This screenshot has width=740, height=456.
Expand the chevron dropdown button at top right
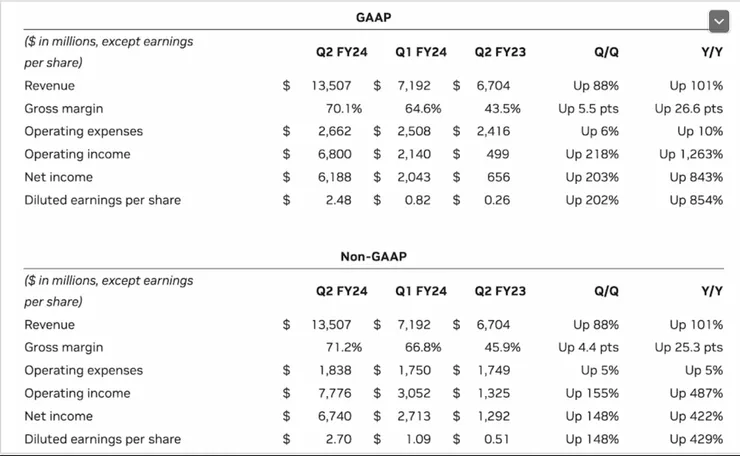pyautogui.click(x=718, y=21)
